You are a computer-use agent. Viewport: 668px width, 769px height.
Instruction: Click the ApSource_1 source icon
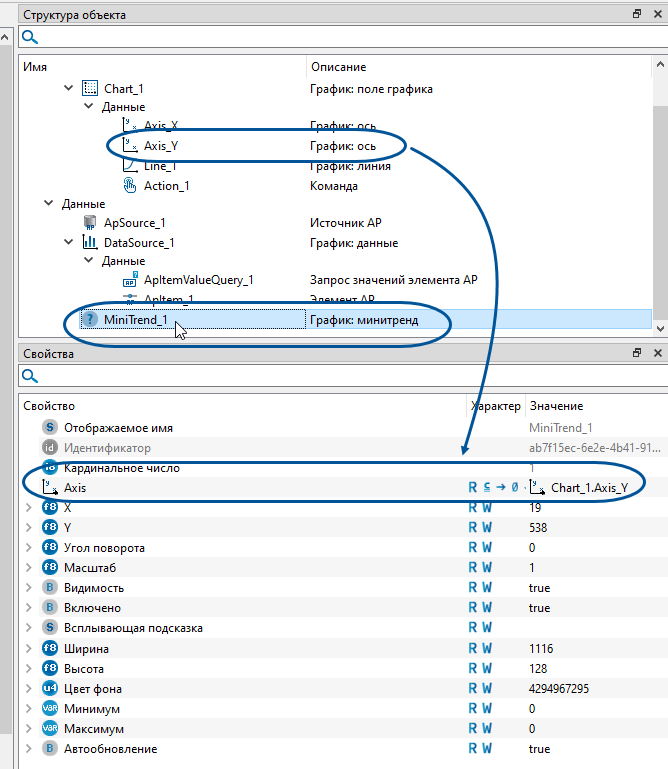click(89, 223)
